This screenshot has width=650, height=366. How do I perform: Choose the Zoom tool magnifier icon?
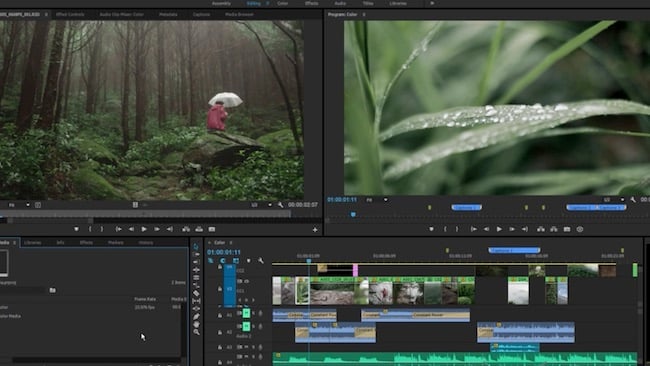(196, 332)
